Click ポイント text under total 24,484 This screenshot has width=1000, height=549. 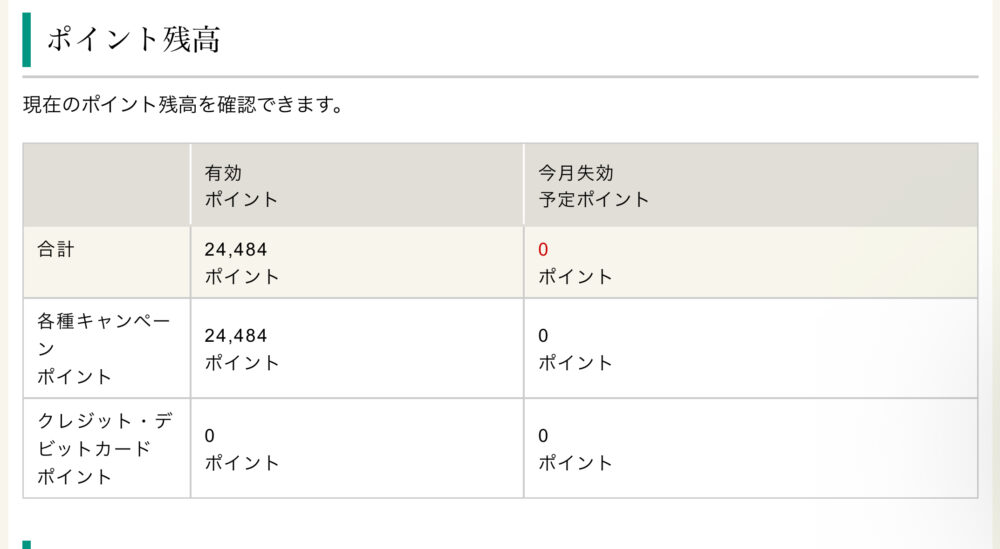[x=242, y=277]
